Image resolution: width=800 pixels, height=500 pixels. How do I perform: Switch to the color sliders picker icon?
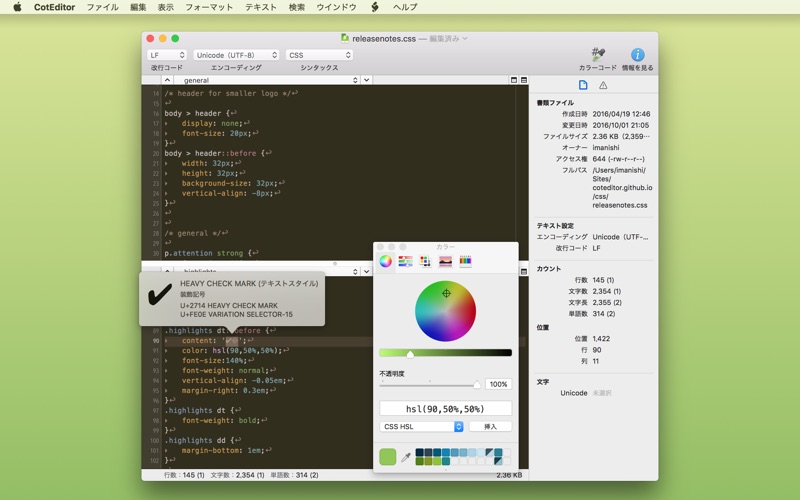(406, 261)
